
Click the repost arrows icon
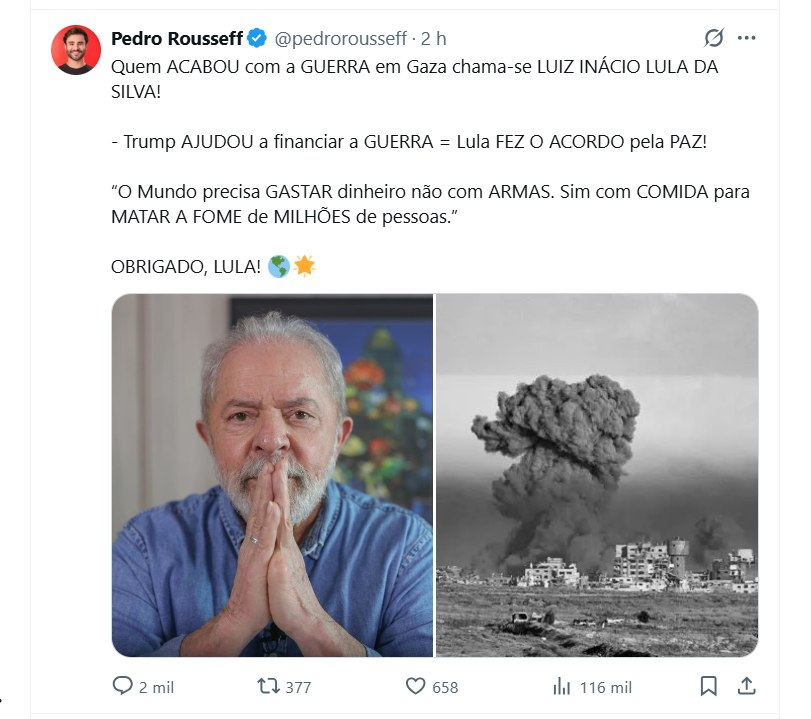pos(268,686)
